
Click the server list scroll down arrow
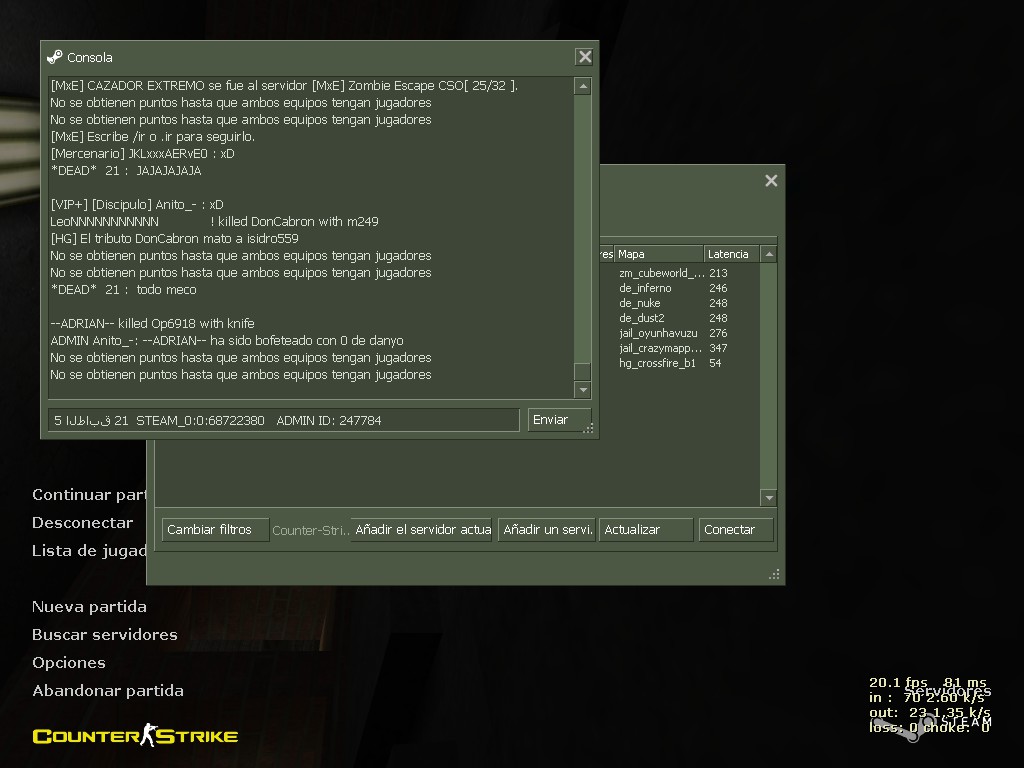(769, 498)
